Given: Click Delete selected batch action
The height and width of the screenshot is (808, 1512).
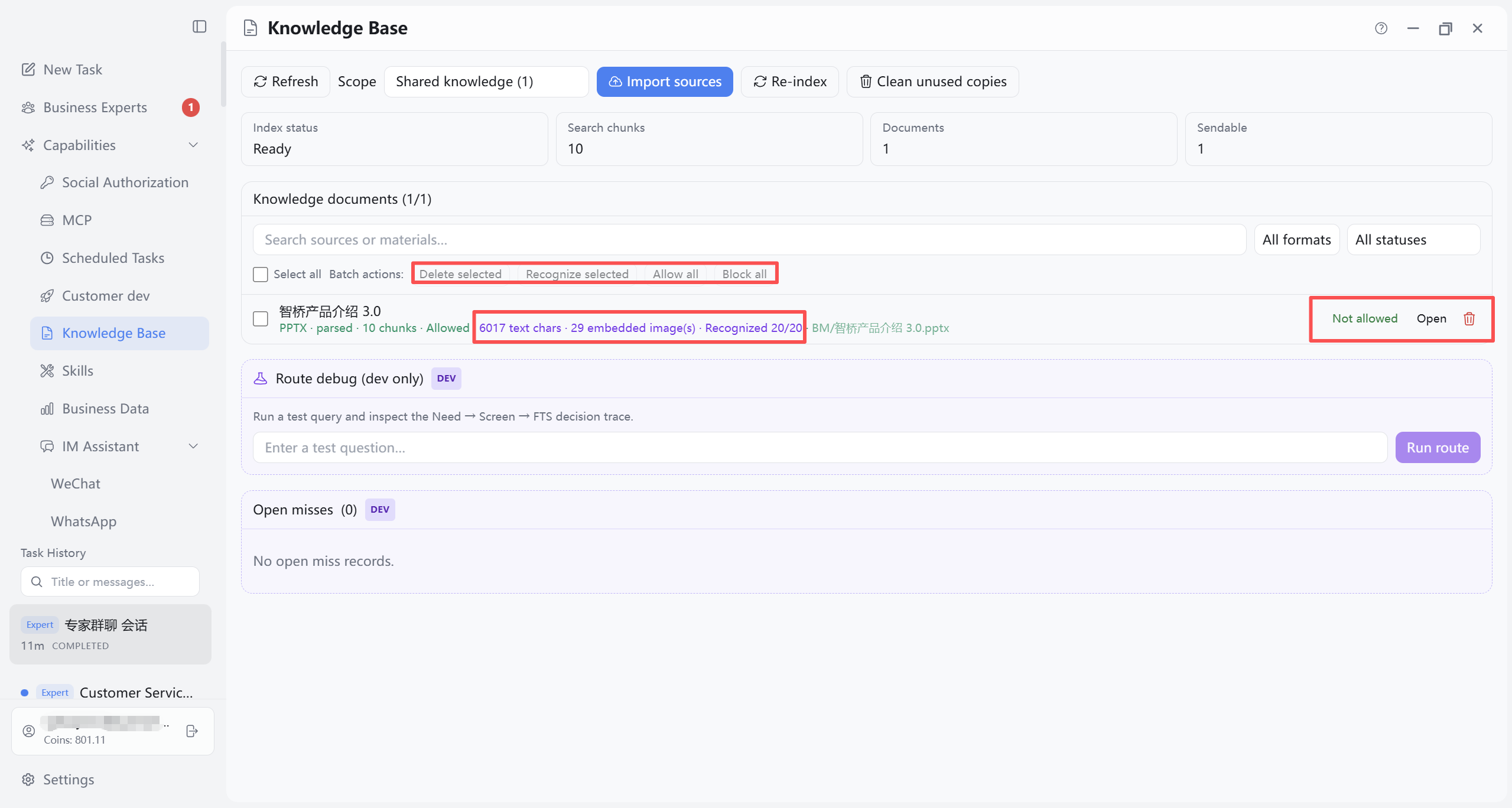Looking at the screenshot, I should [460, 274].
